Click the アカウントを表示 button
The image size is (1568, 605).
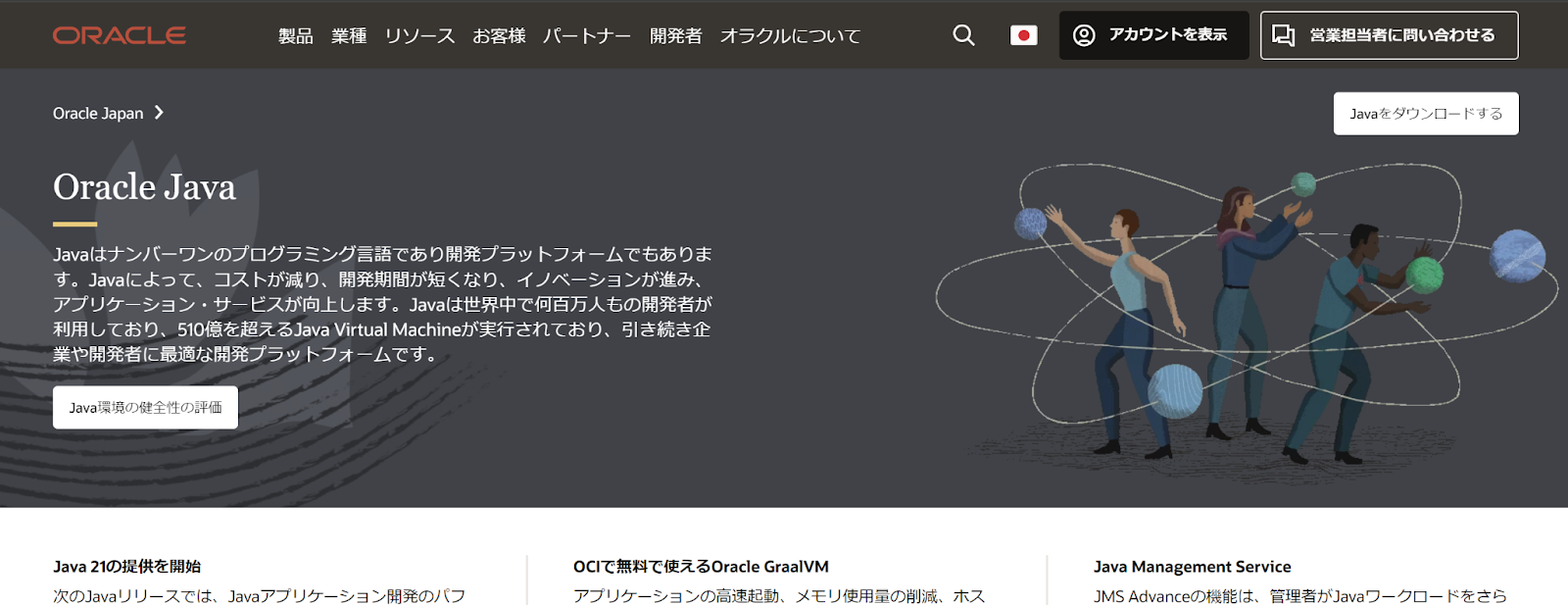pyautogui.click(x=1153, y=35)
